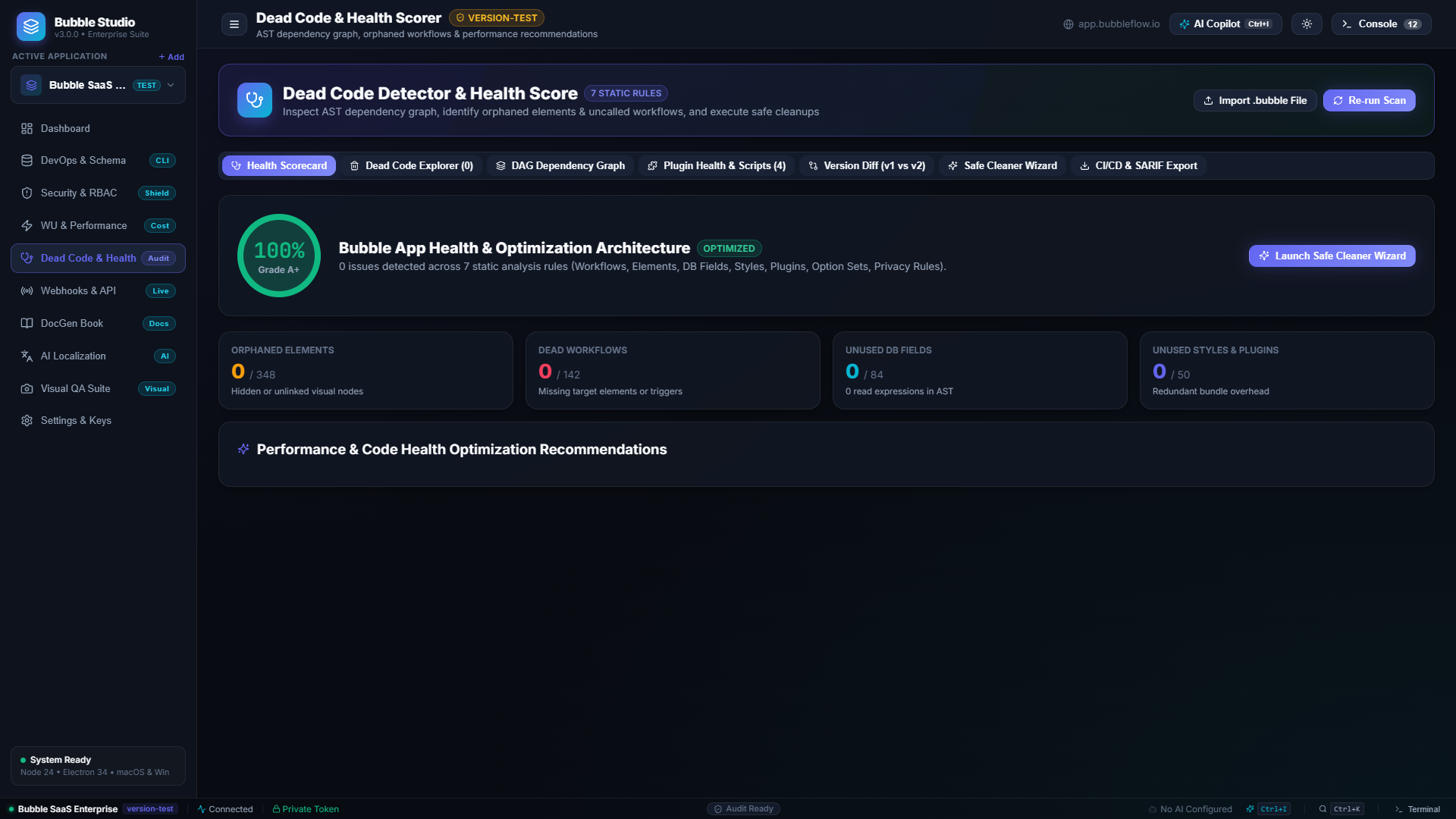This screenshot has height=819, width=1456.
Task: Open Dead Code & Health sidebar item
Action: coord(98,259)
